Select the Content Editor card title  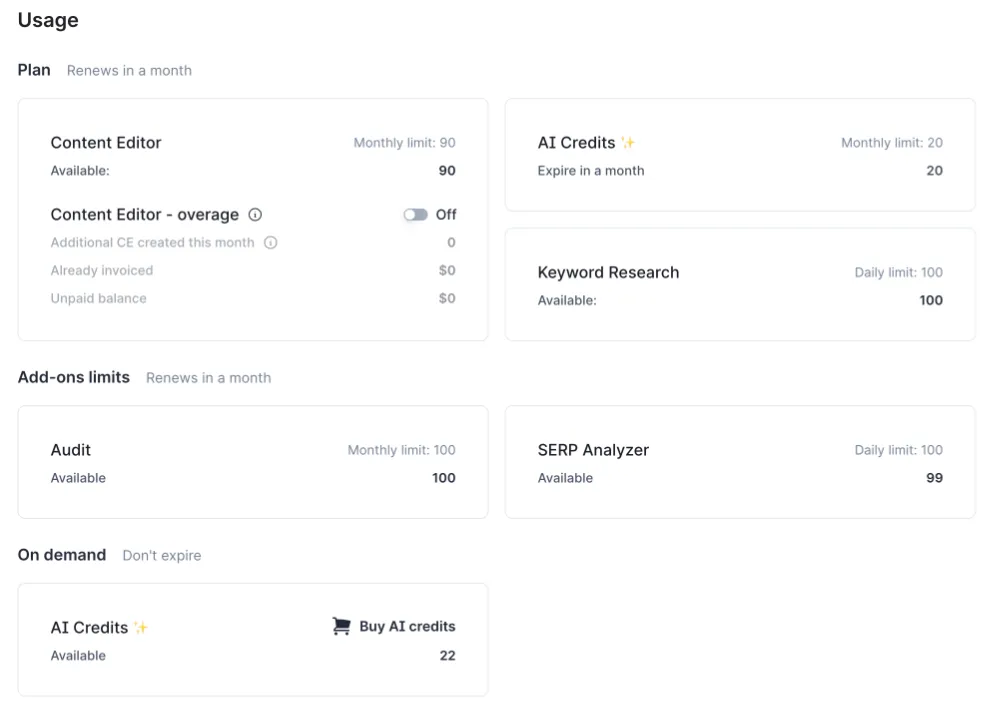tap(105, 142)
